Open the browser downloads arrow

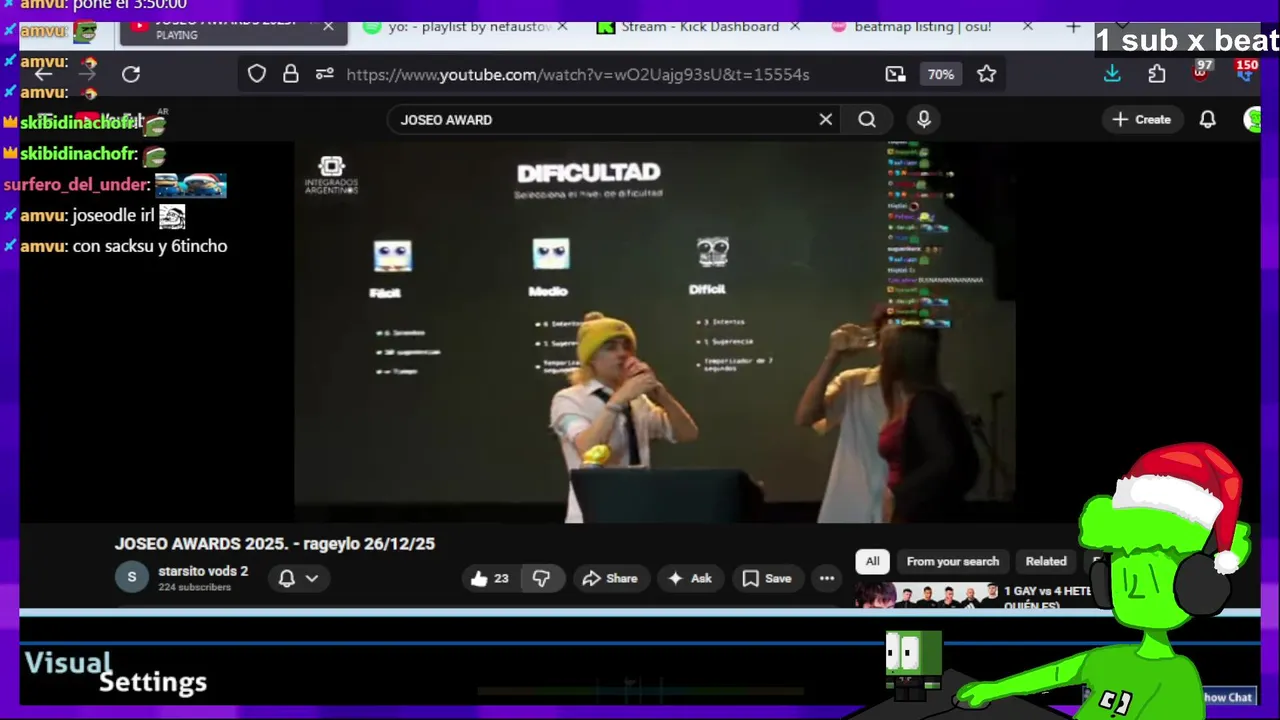1112,74
